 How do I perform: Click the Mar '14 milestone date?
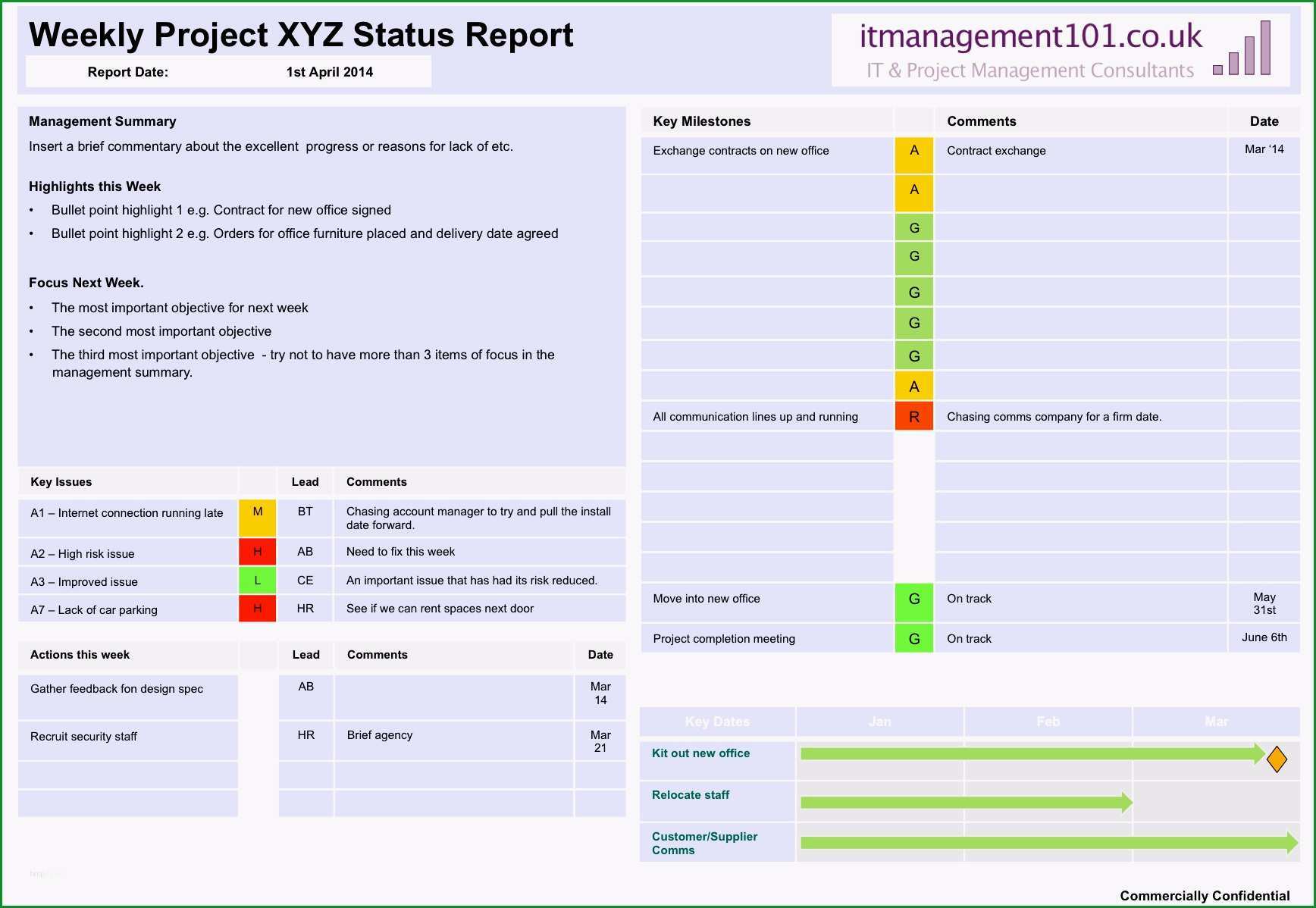(1264, 149)
